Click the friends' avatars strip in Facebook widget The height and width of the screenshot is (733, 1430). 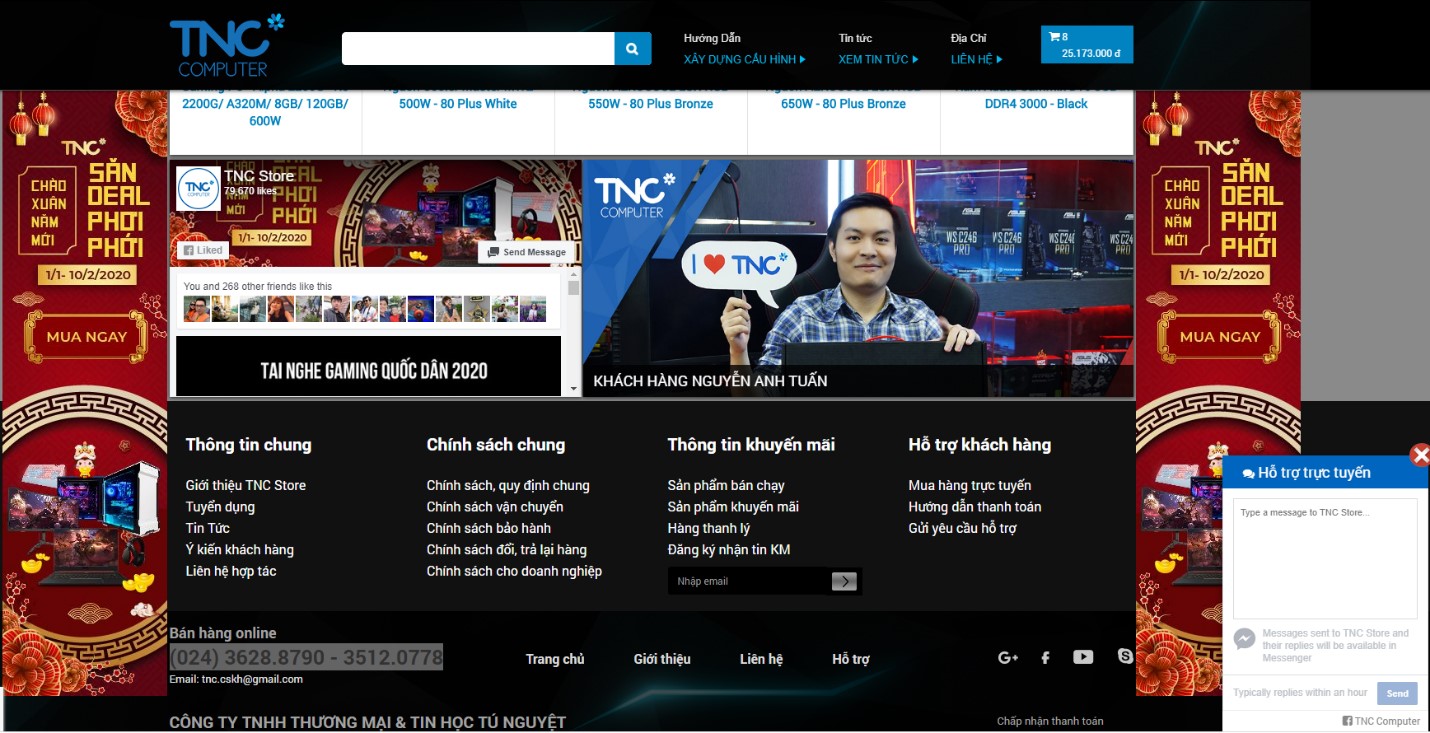pyautogui.click(x=365, y=309)
